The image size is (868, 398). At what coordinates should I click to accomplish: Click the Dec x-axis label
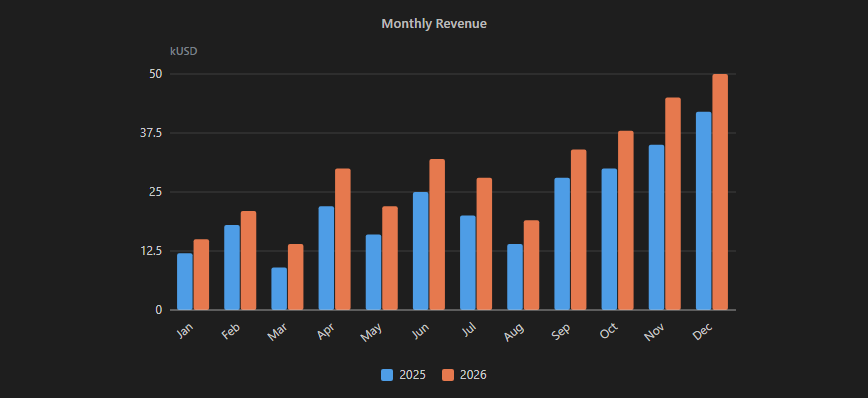pos(703,332)
